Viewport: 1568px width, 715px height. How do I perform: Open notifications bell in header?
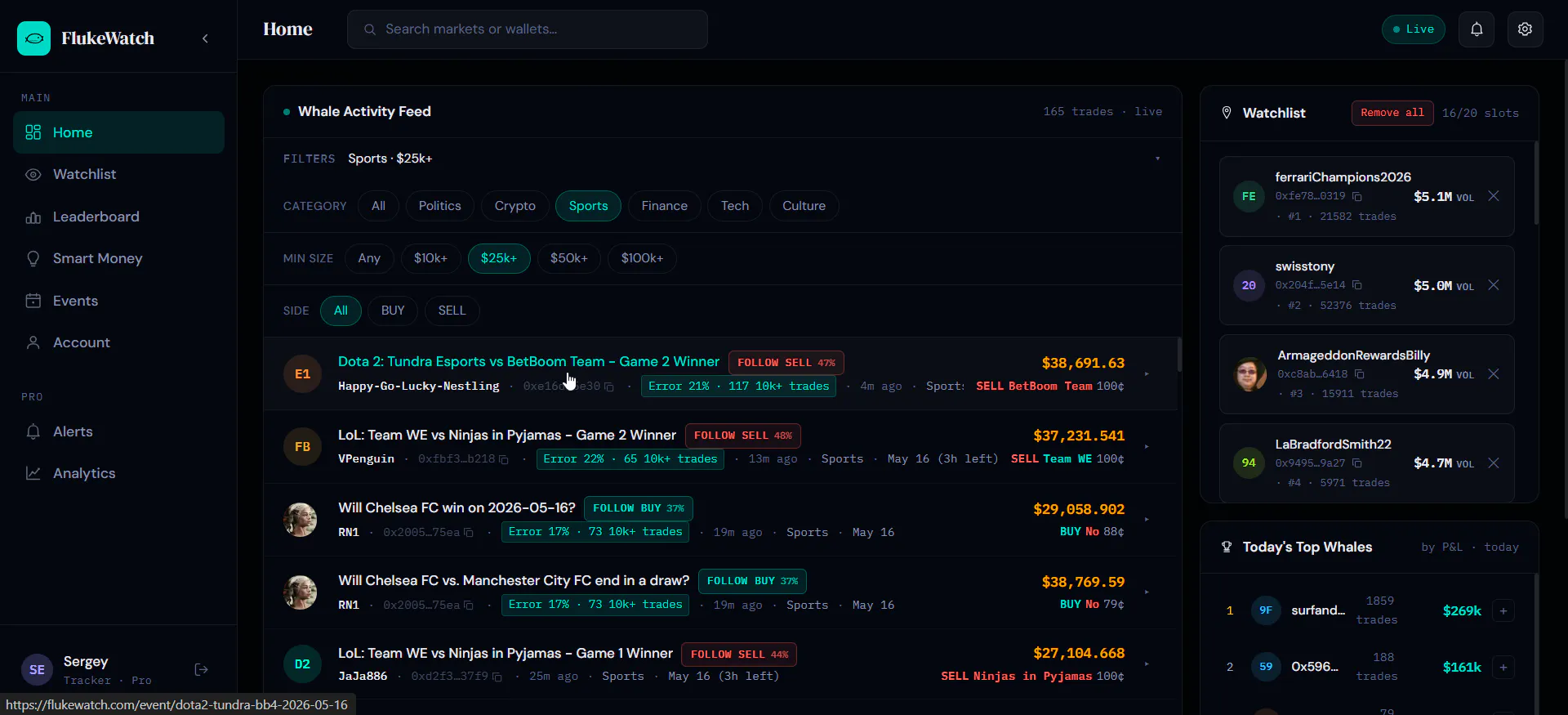point(1477,29)
